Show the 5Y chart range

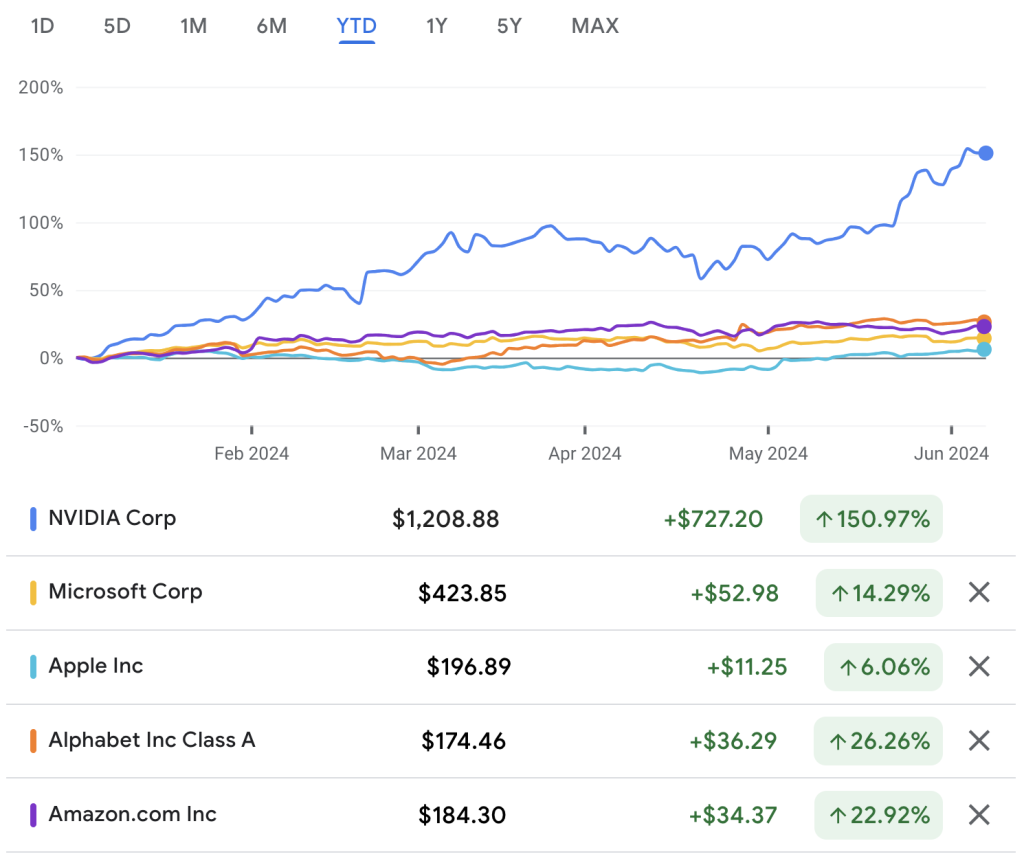(509, 26)
